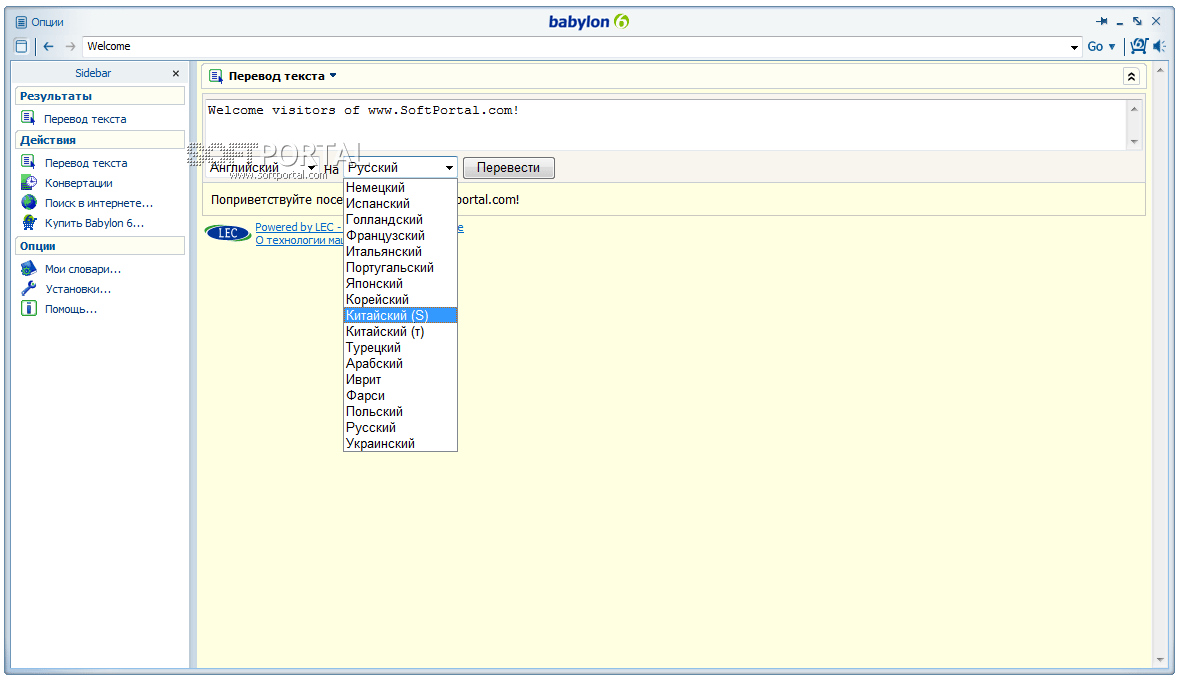
Task: Click source text box scroll down arrow
Action: click(1134, 142)
